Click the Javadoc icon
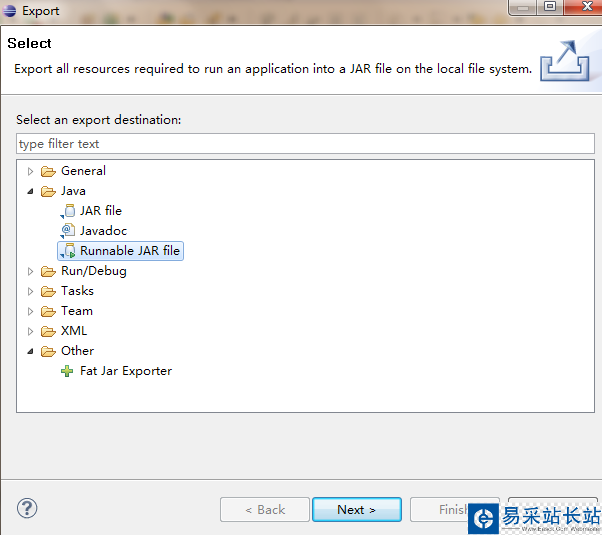The width and height of the screenshot is (602, 535). point(67,231)
